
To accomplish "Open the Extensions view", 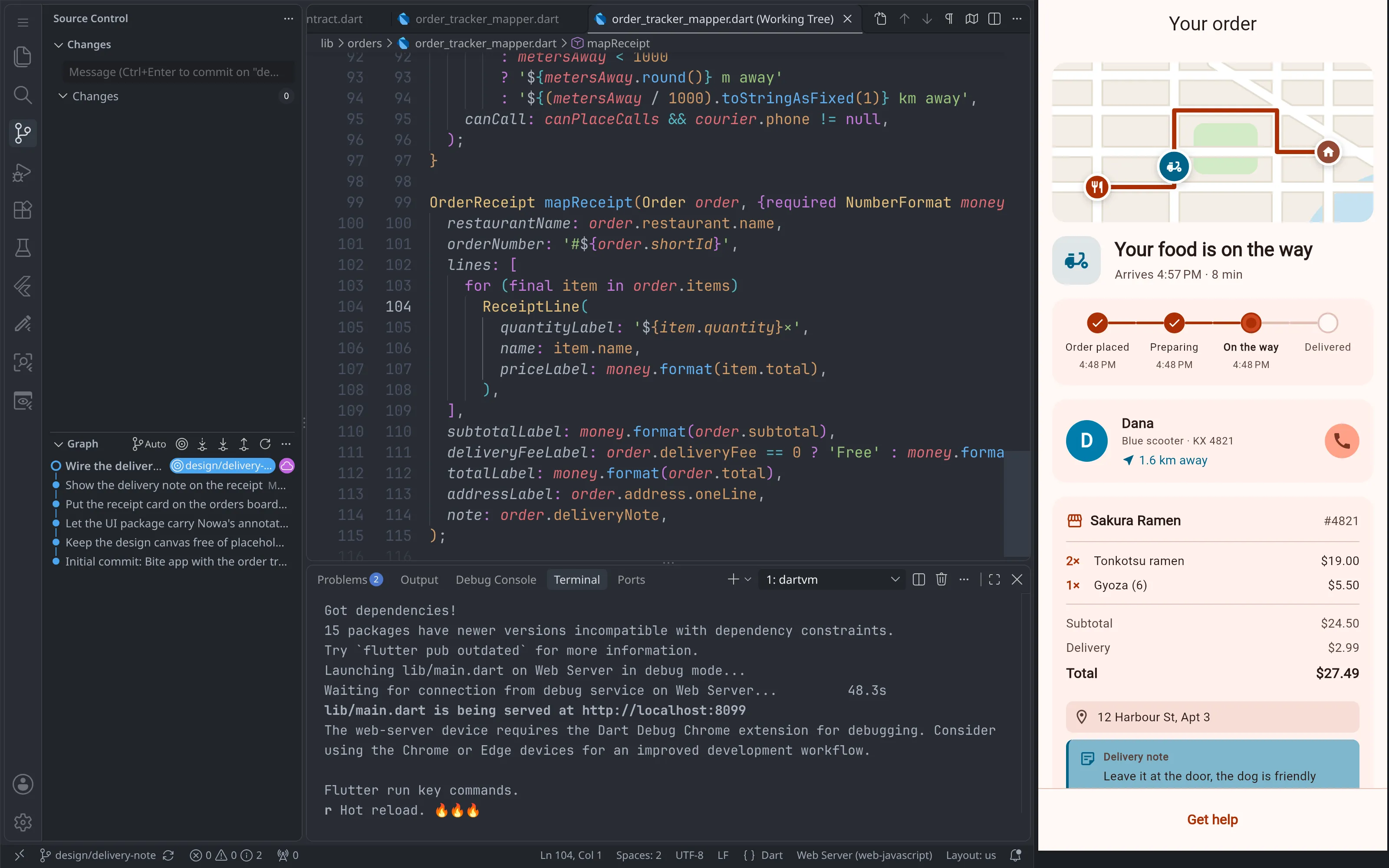I will 23,210.
